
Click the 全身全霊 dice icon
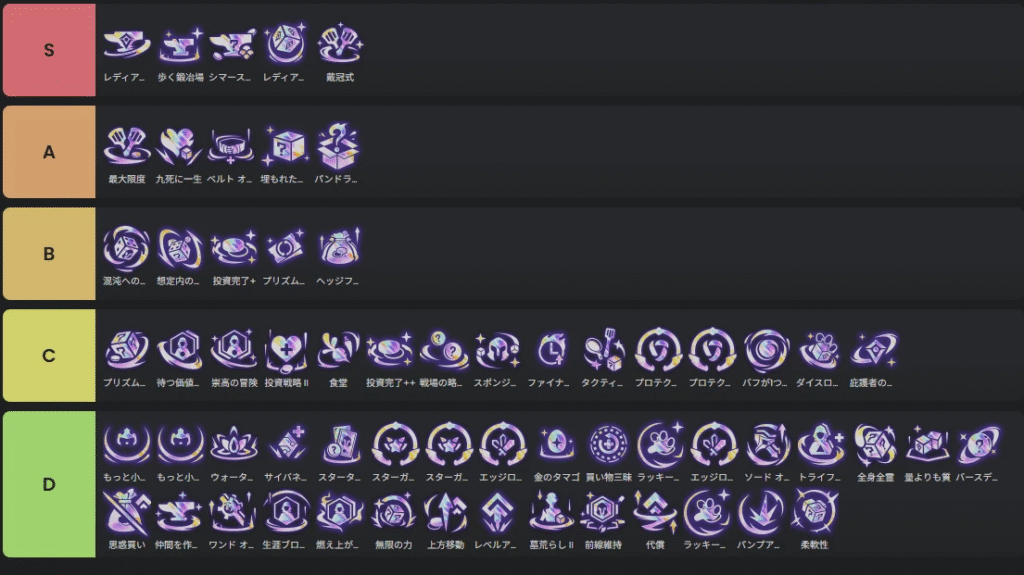tap(875, 444)
